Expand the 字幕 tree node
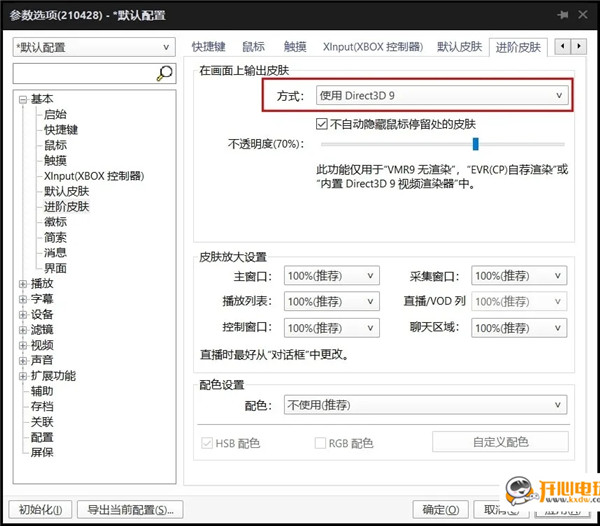The height and width of the screenshot is (526, 600). click(x=23, y=299)
